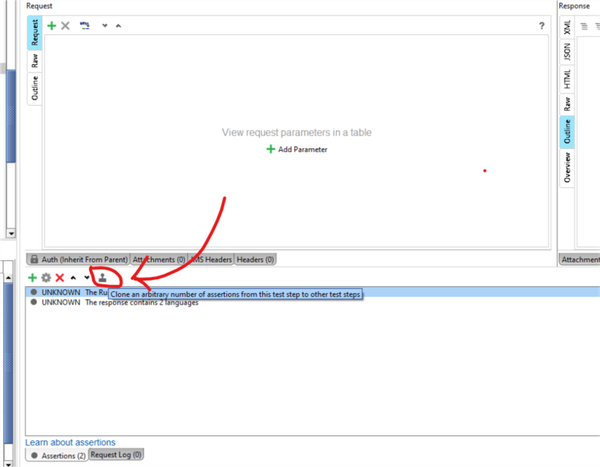Viewport: 600px width, 467px height.
Task: Select first UNKNOWN assertion row
Action: pyautogui.click(x=313, y=292)
